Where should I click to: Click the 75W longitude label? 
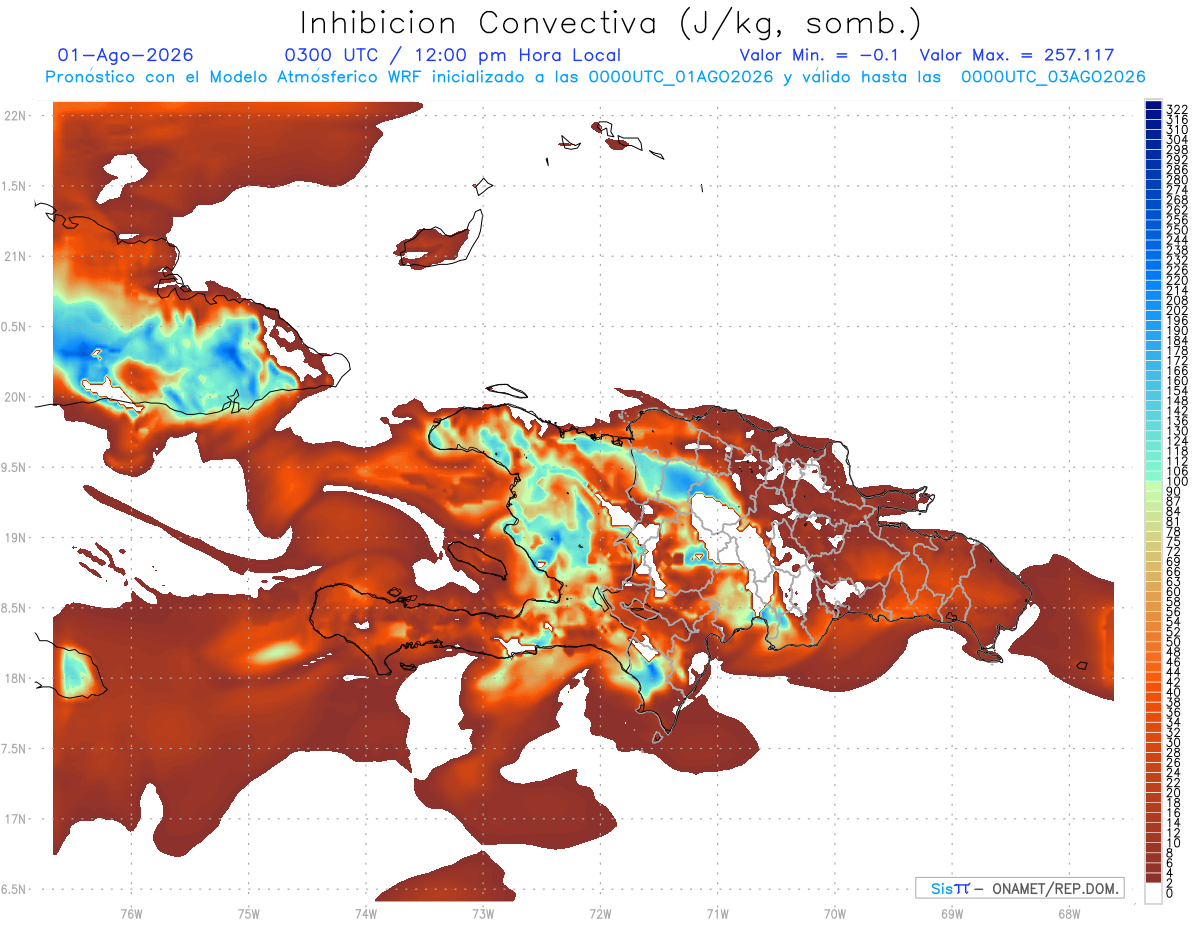(249, 914)
